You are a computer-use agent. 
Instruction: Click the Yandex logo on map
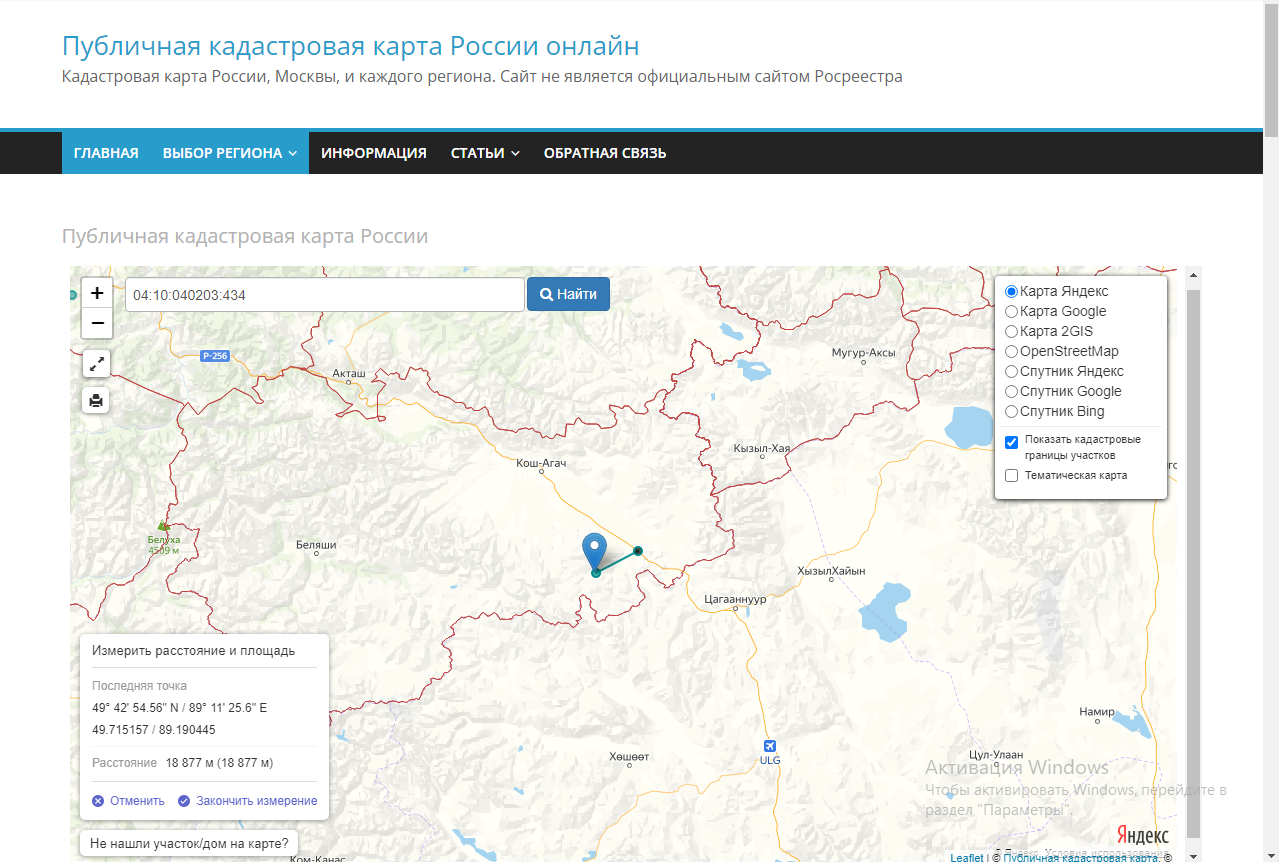1142,835
